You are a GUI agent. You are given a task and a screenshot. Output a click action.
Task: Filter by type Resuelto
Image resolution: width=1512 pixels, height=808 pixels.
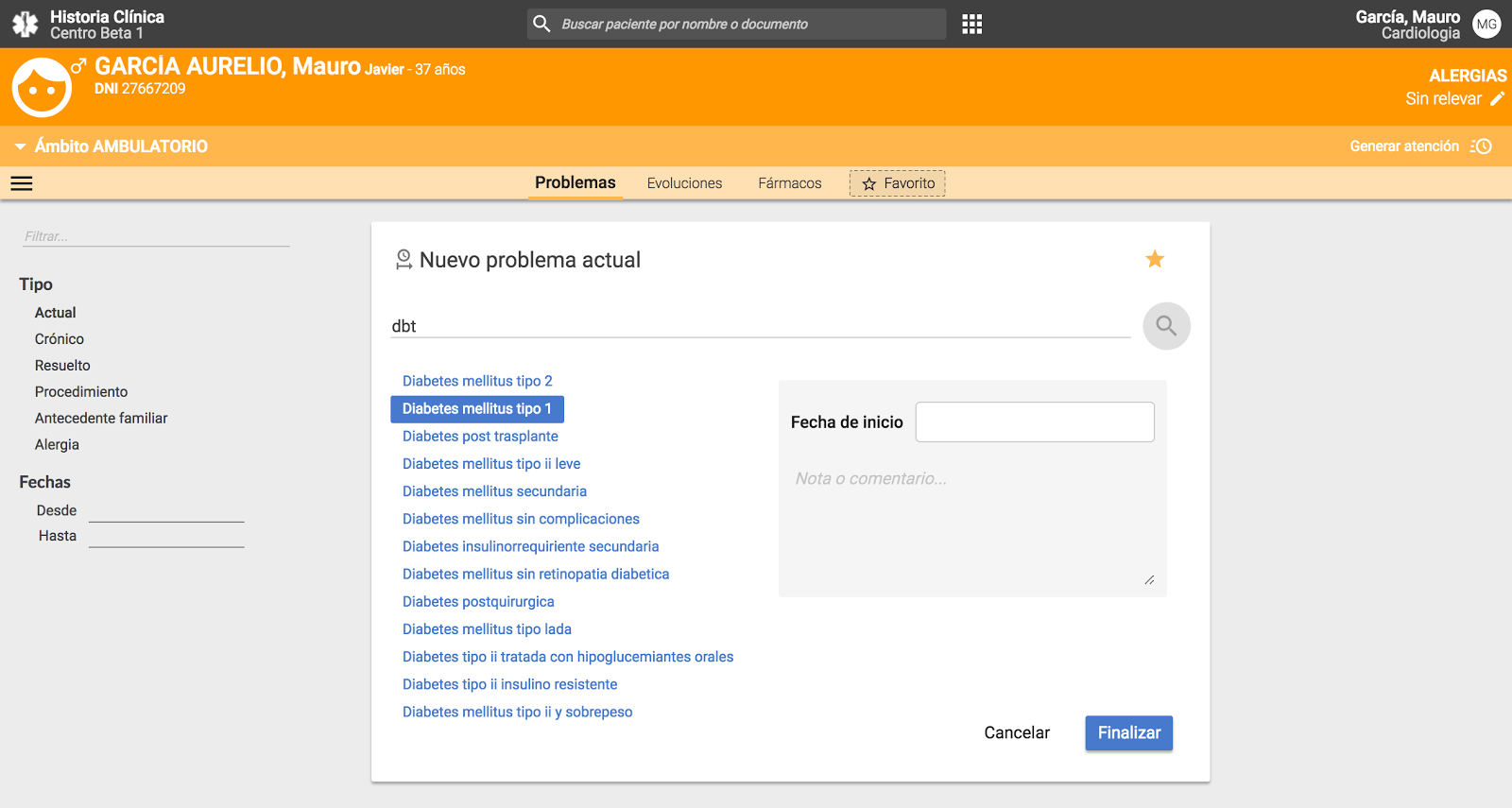point(62,366)
